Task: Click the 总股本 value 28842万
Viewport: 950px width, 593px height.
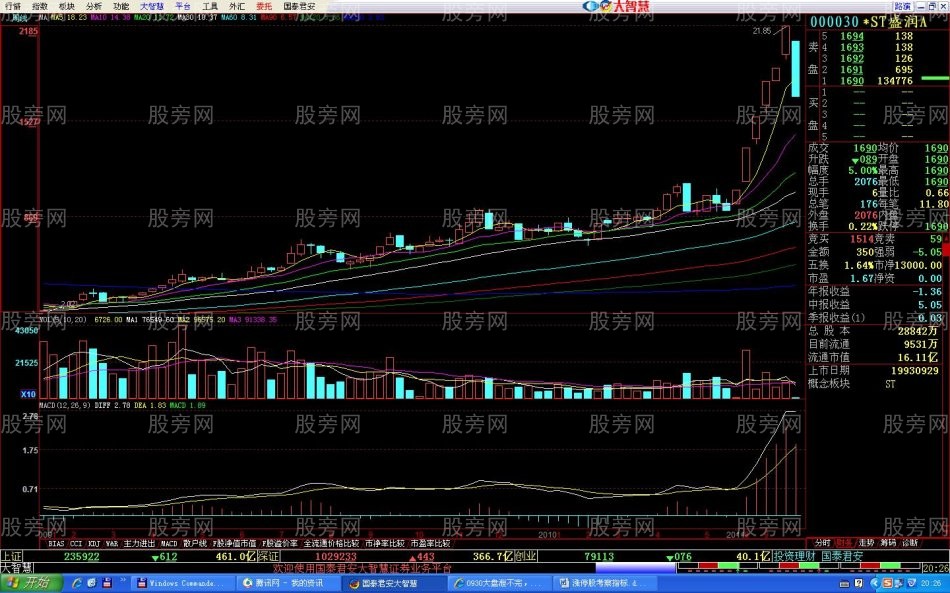Action: [x=918, y=331]
